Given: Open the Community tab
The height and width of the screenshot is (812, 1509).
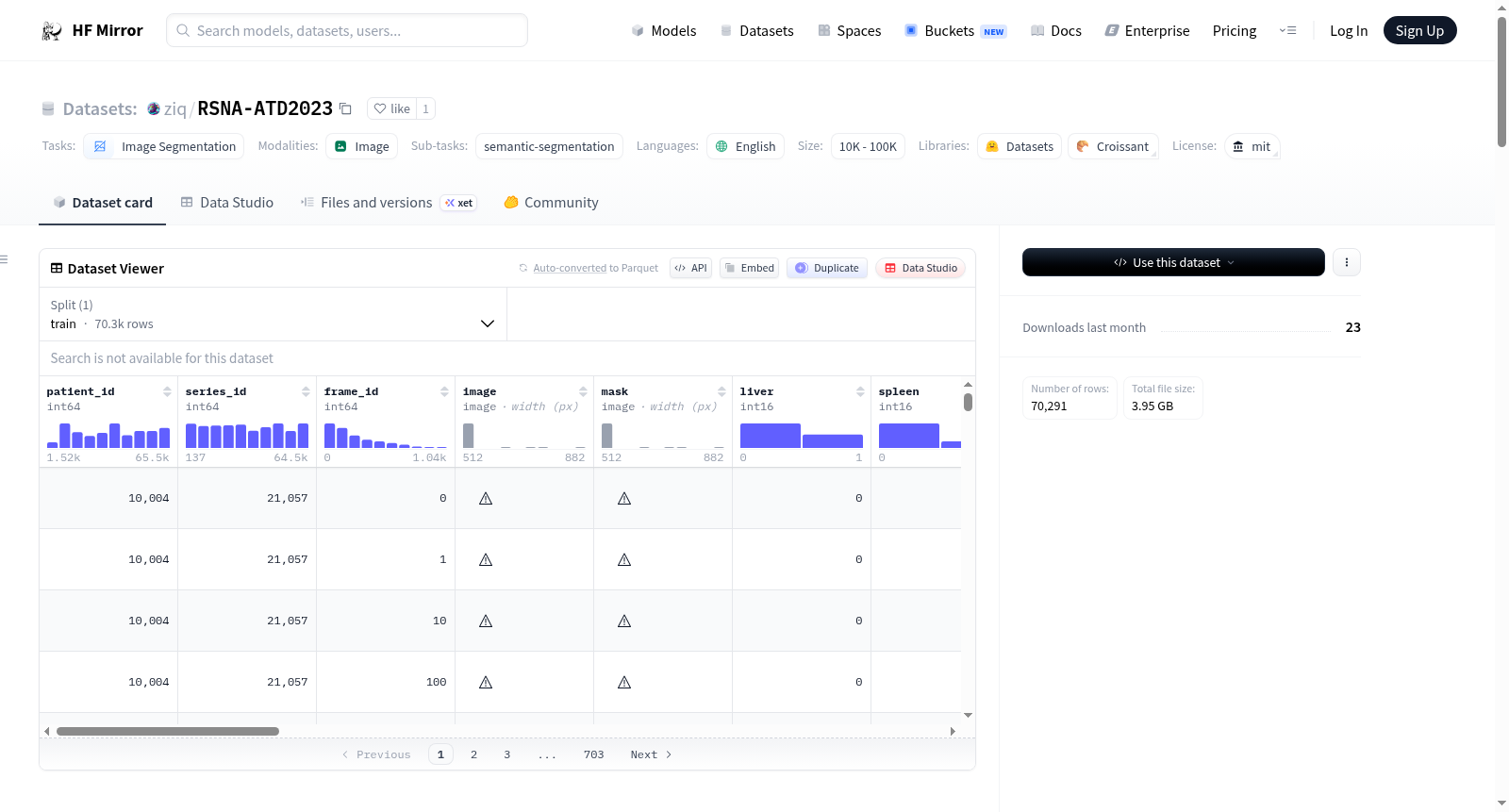Looking at the screenshot, I should [x=551, y=203].
